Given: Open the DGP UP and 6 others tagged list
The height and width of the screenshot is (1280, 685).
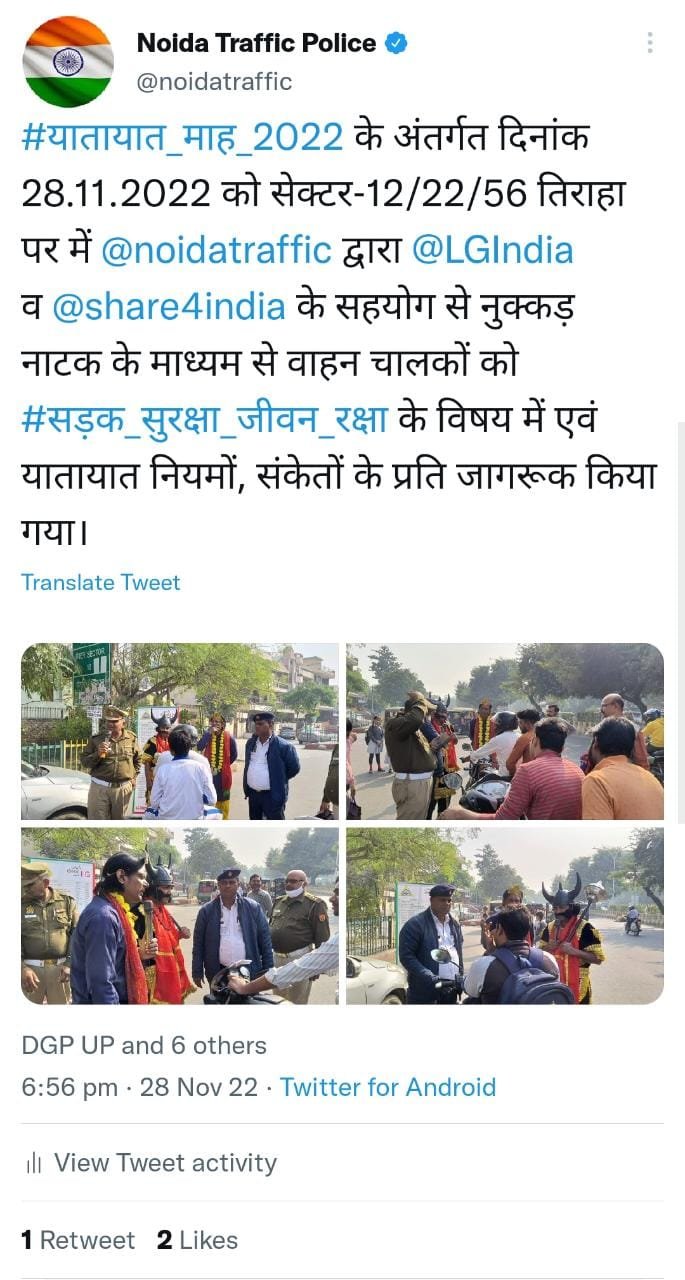Looking at the screenshot, I should click(x=144, y=1046).
